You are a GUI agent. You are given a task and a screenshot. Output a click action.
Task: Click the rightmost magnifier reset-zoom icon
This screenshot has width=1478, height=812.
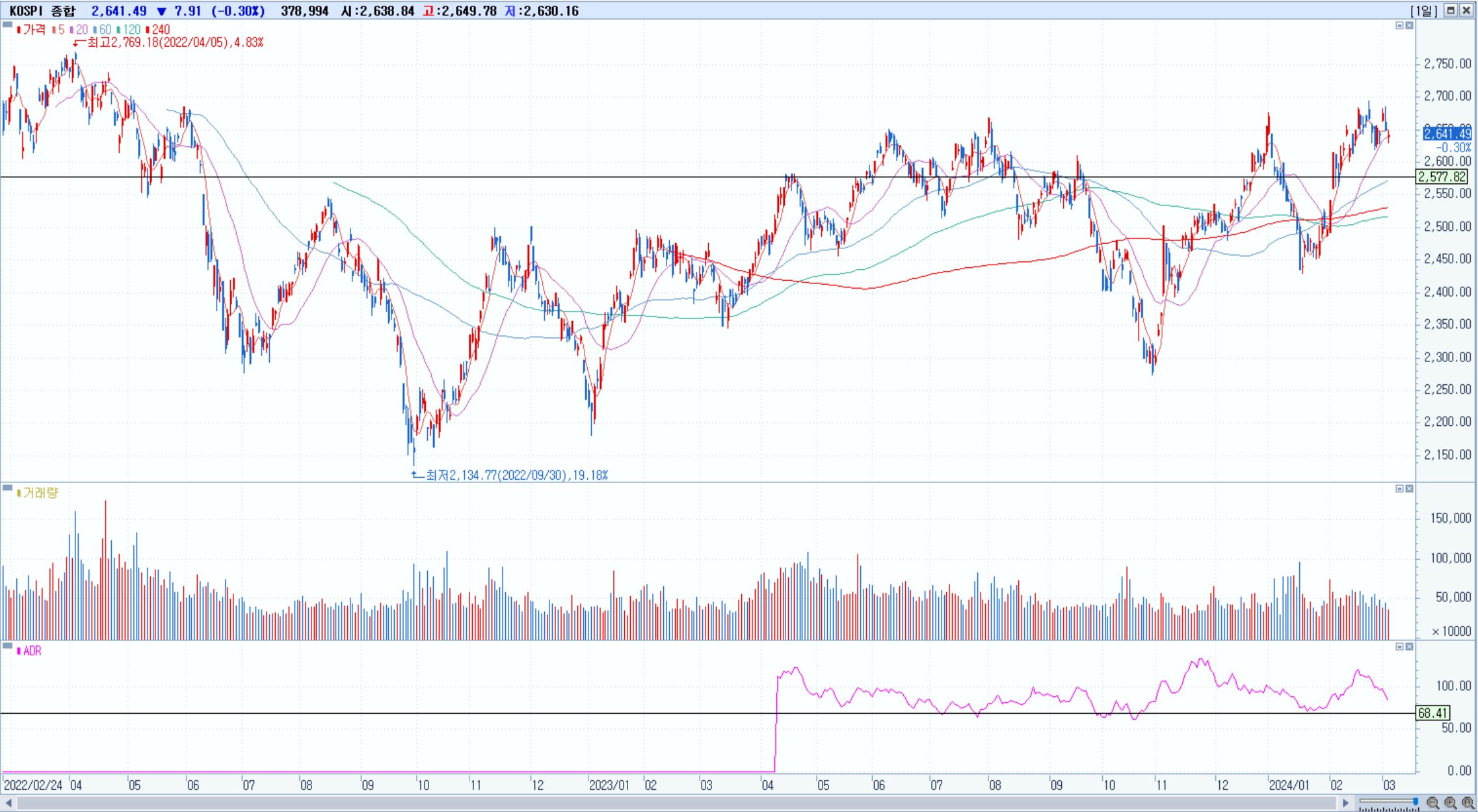coord(1468,803)
